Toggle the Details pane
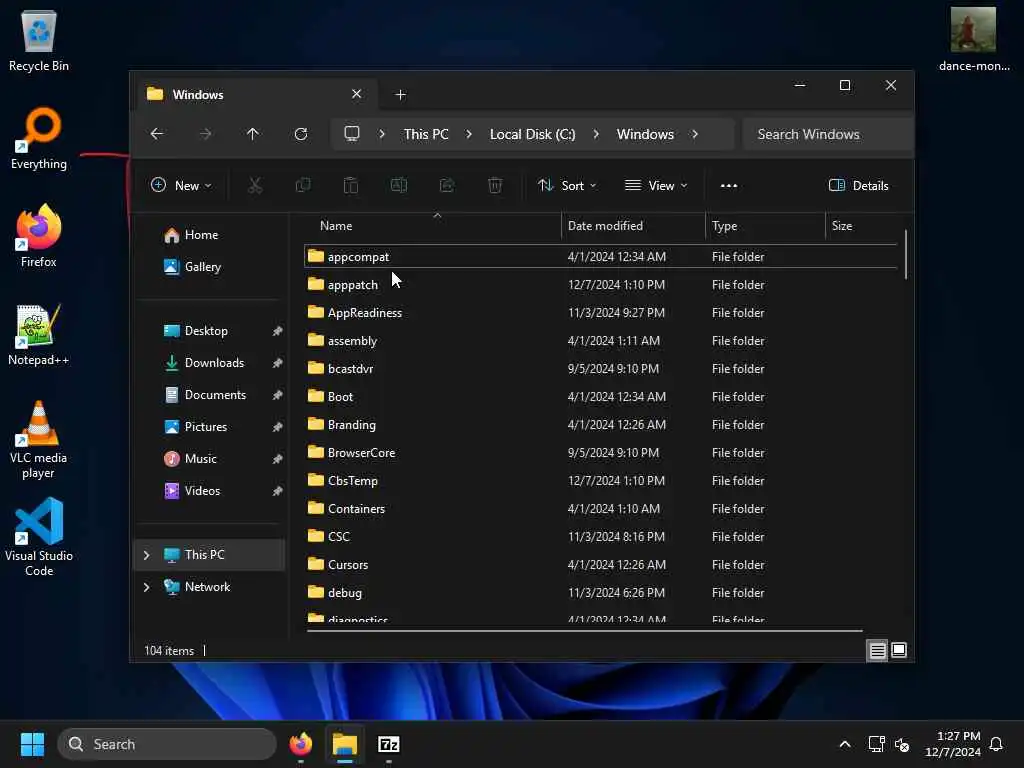This screenshot has width=1024, height=768. coord(858,185)
